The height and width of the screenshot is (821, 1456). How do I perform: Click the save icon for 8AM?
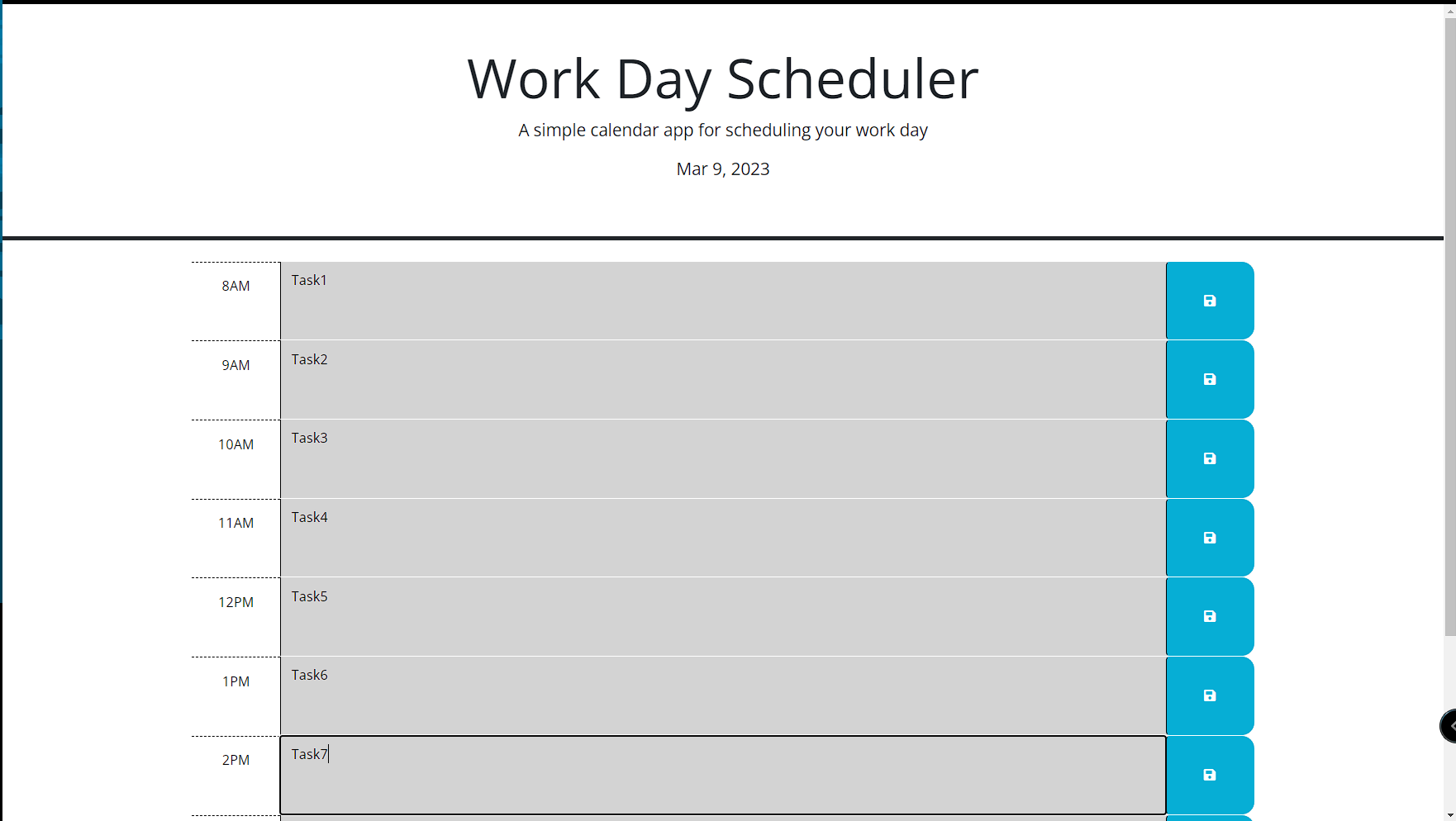(1209, 301)
